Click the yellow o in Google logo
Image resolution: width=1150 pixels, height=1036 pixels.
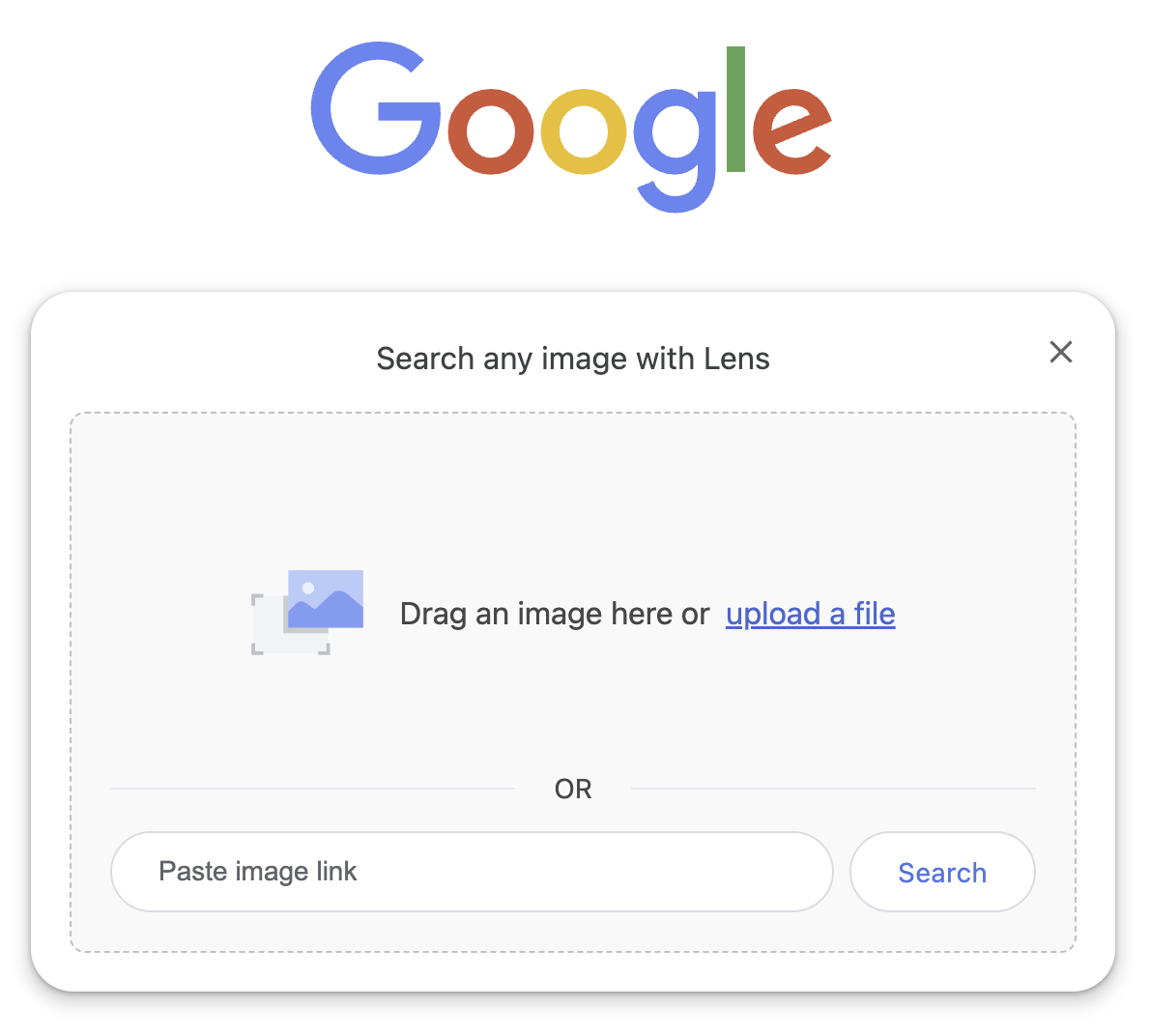584,131
